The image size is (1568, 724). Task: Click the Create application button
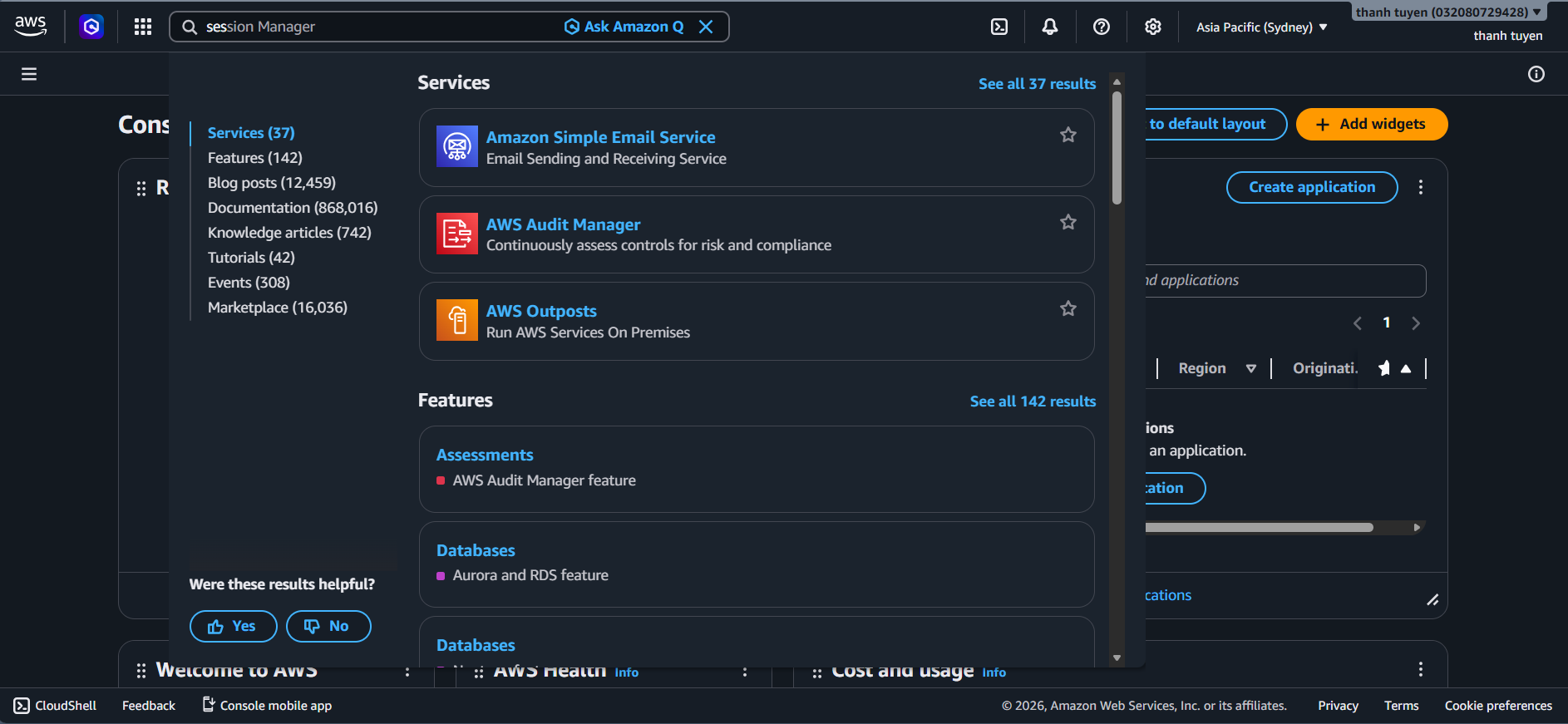point(1312,187)
